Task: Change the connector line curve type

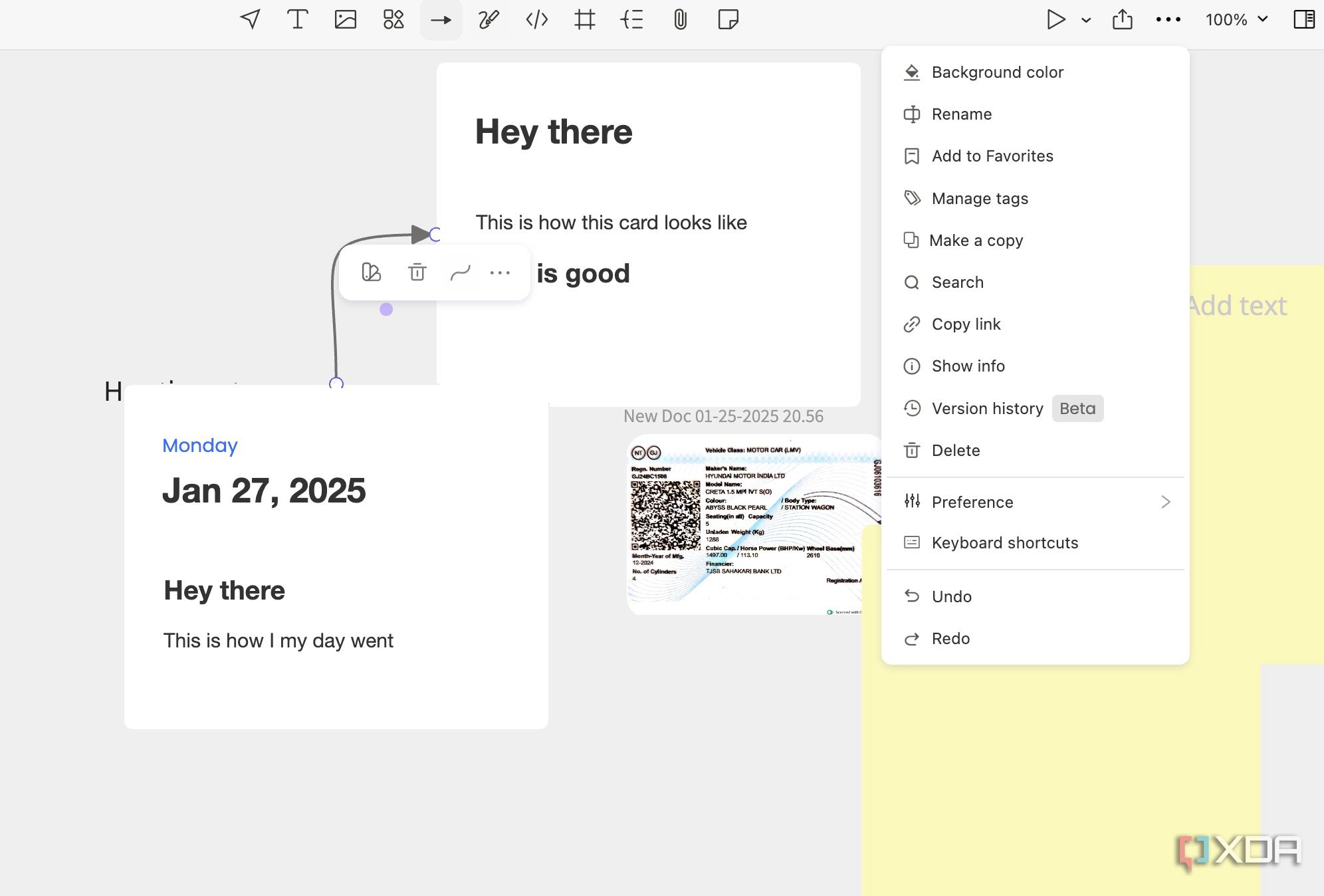Action: pos(461,273)
